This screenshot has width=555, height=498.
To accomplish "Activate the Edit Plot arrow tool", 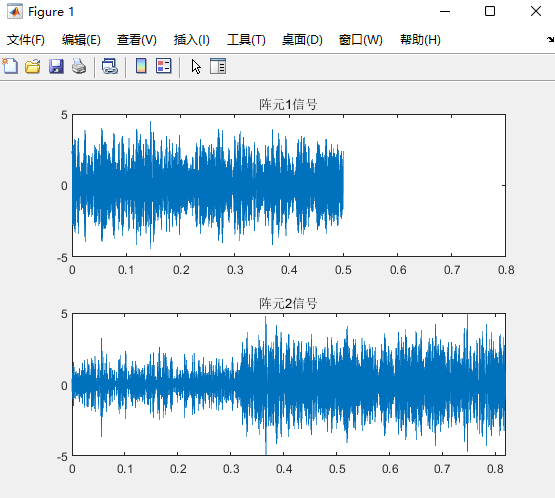I will coord(196,66).
